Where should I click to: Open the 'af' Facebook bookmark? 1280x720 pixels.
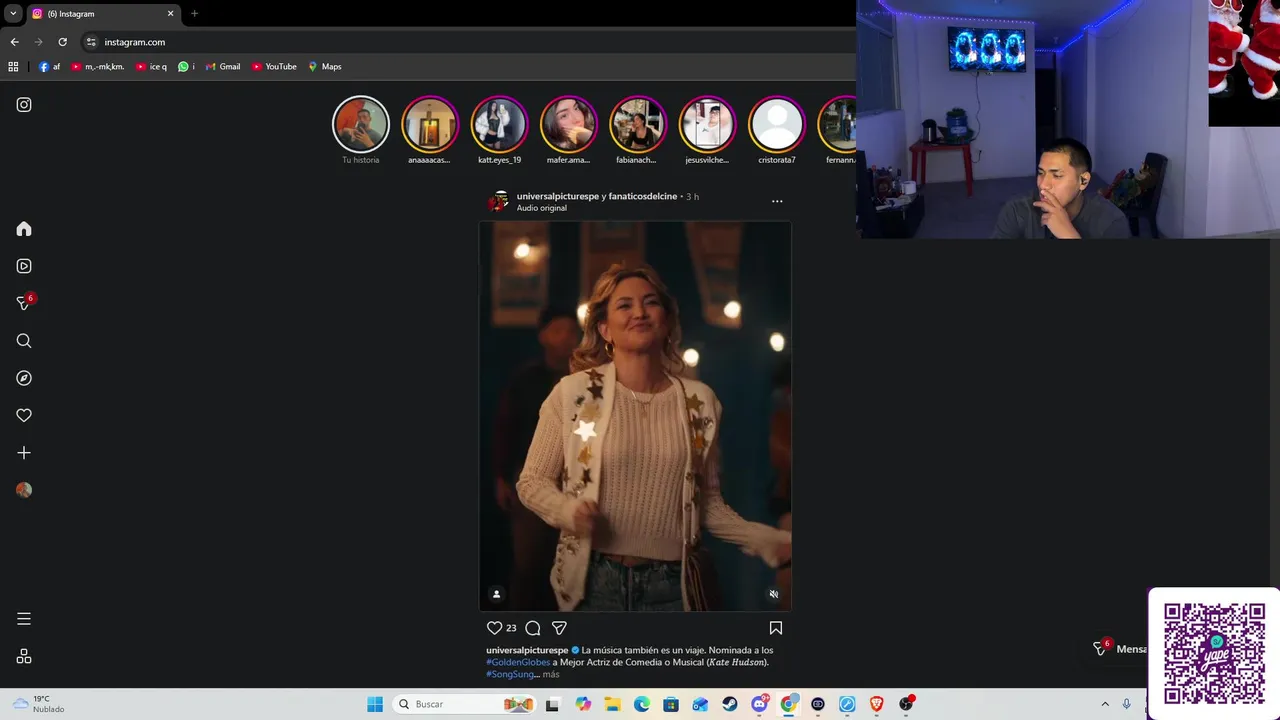coord(49,67)
